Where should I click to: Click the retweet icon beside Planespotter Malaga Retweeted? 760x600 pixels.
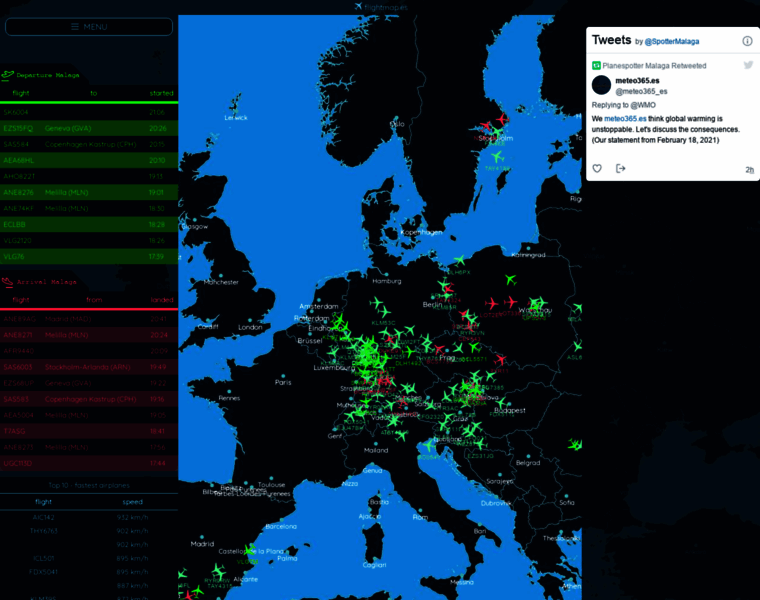[x=596, y=65]
